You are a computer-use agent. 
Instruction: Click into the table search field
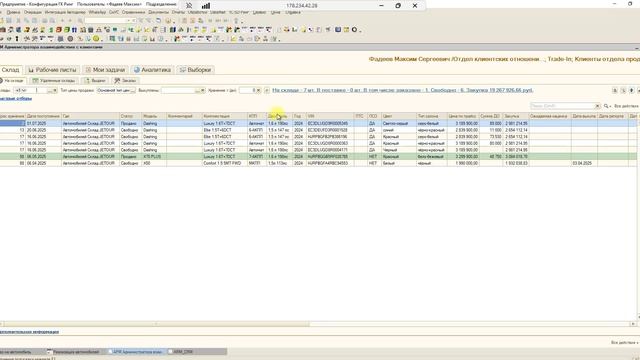point(562,106)
